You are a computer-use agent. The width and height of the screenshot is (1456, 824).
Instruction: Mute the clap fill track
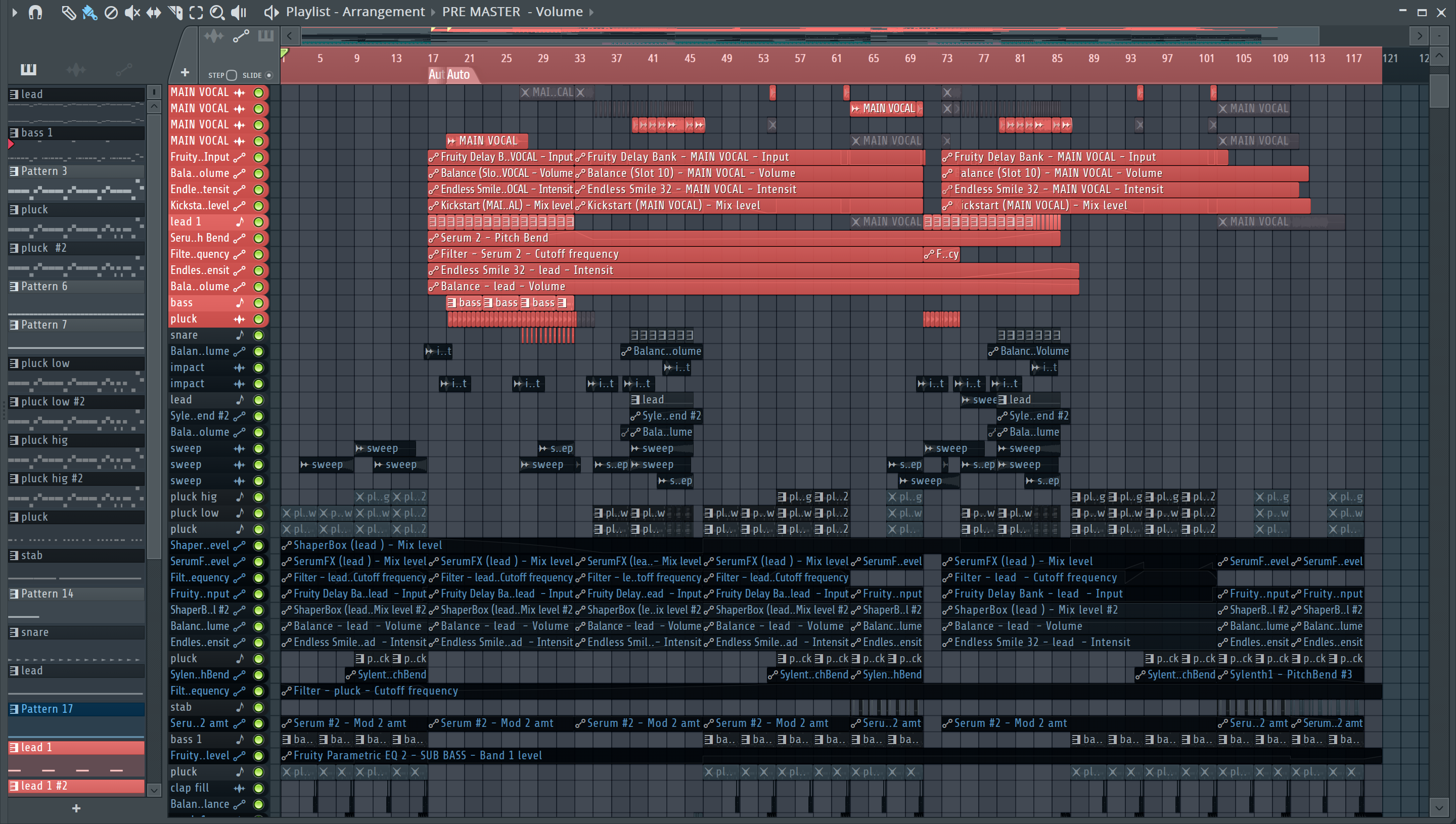click(259, 788)
